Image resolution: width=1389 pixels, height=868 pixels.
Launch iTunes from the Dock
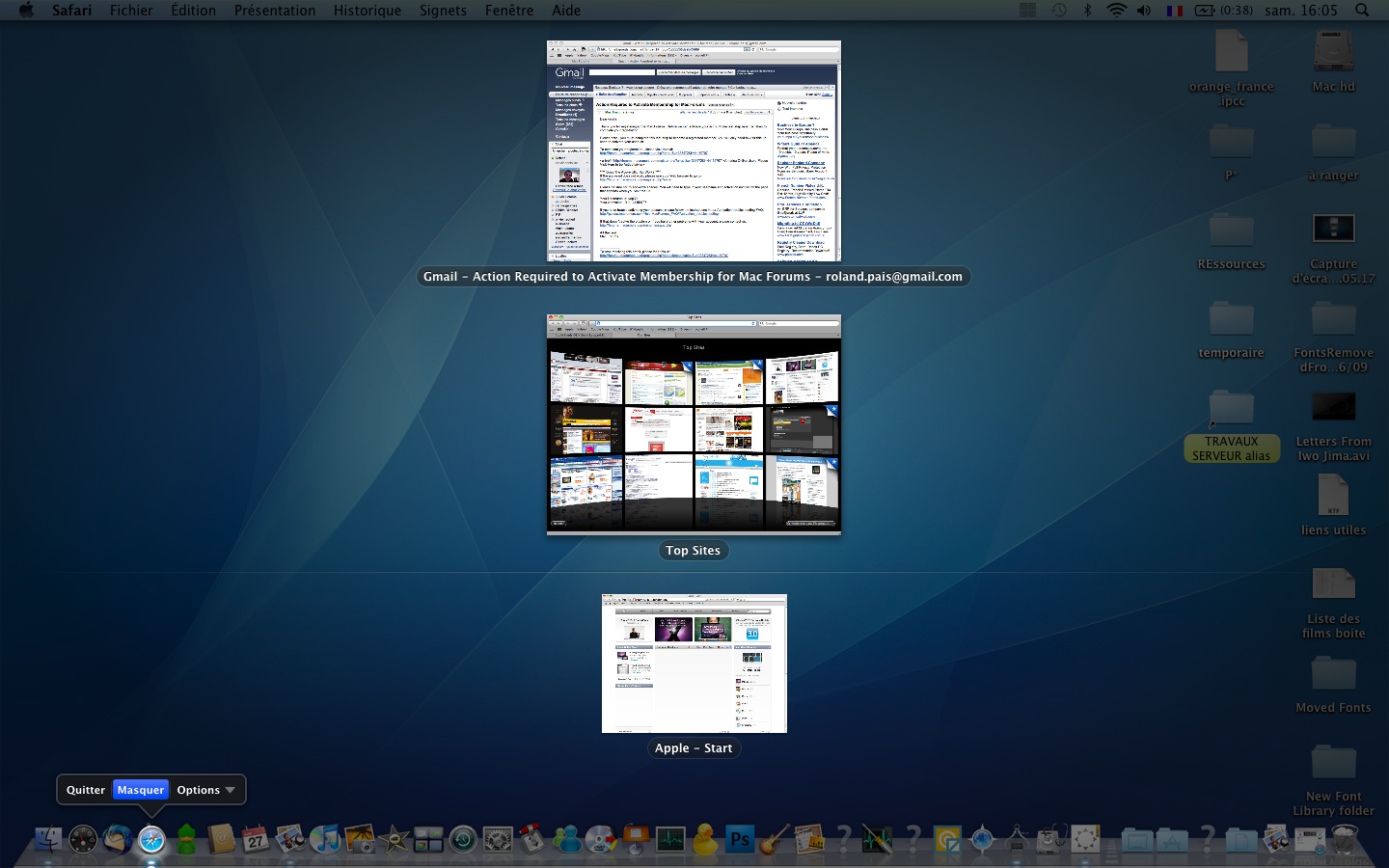coord(325,840)
